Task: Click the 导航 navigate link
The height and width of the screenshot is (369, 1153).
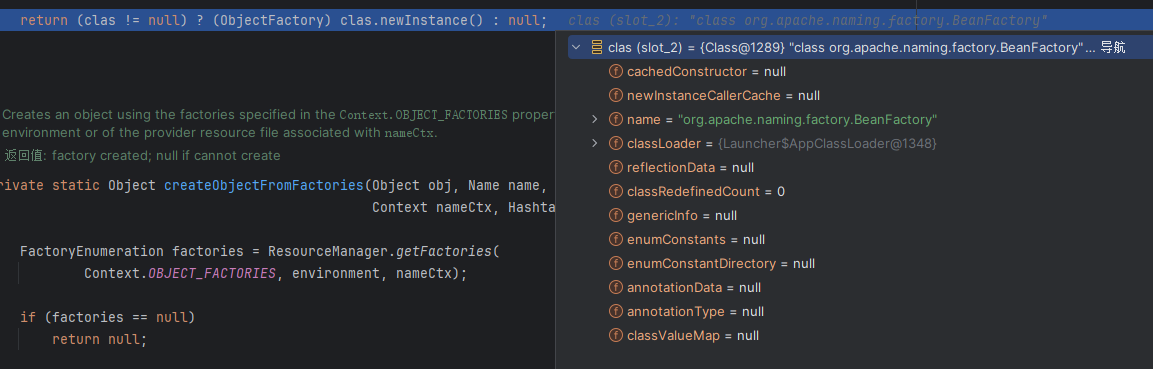Action: tap(1113, 48)
